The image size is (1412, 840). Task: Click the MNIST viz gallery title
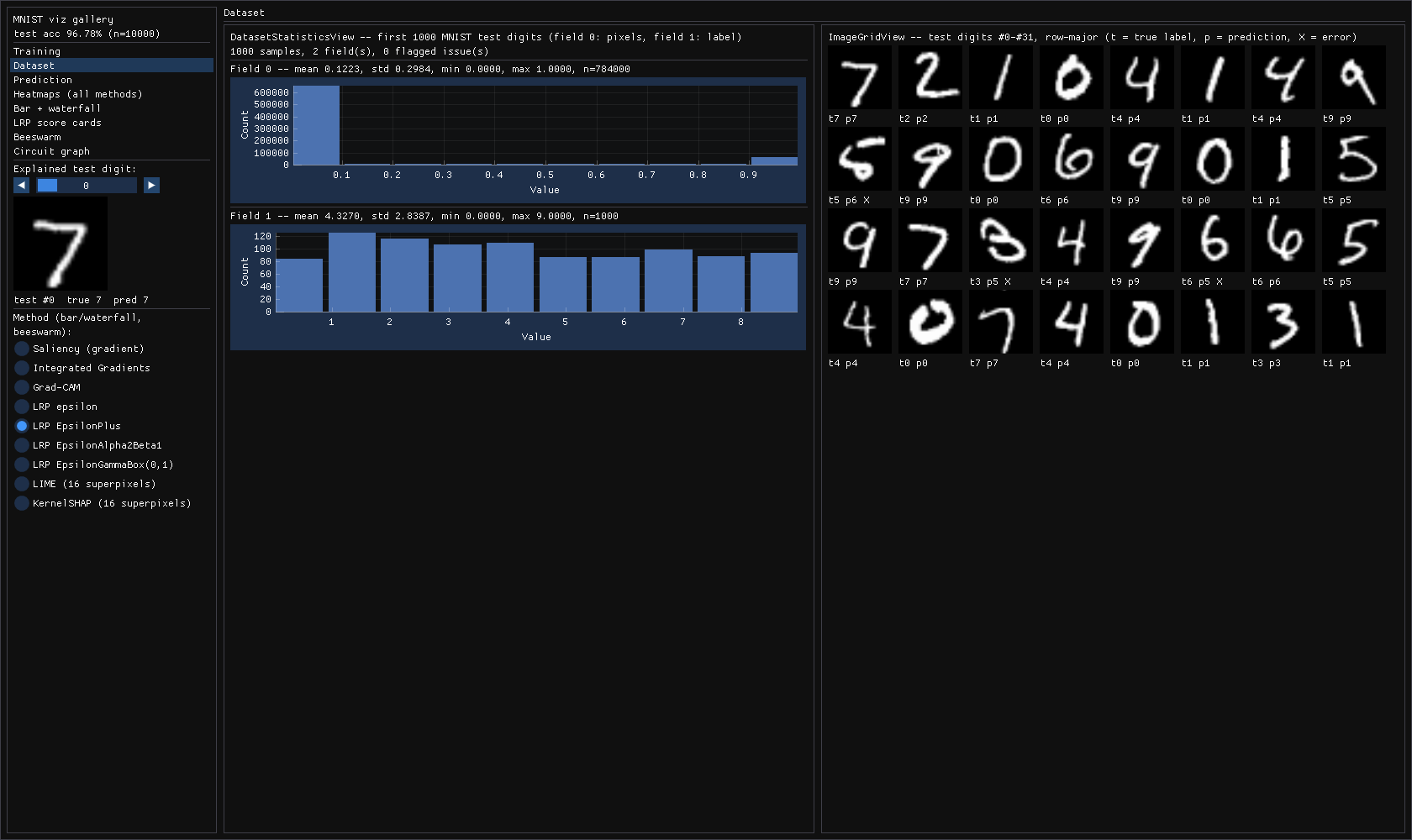(63, 19)
